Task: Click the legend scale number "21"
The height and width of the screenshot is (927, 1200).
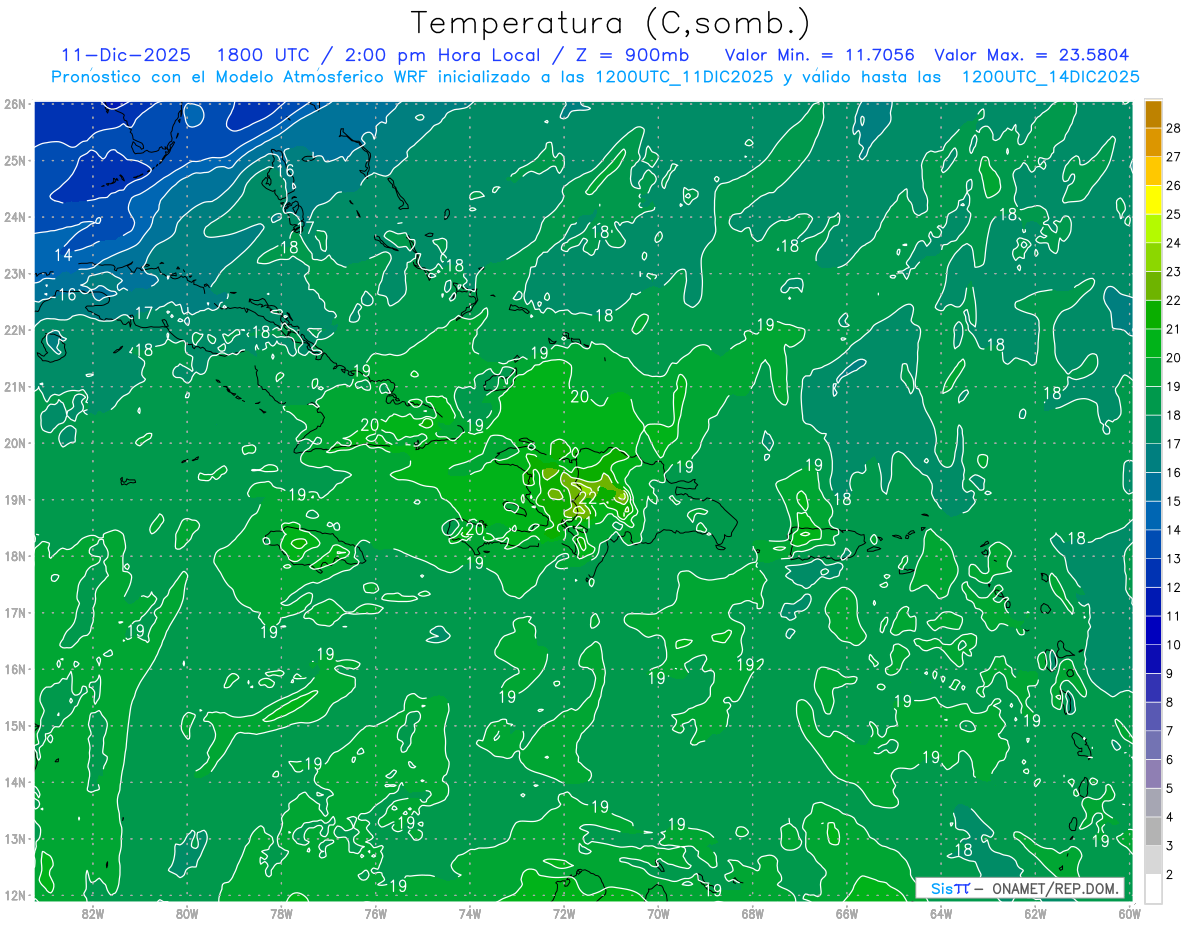Action: [1174, 329]
